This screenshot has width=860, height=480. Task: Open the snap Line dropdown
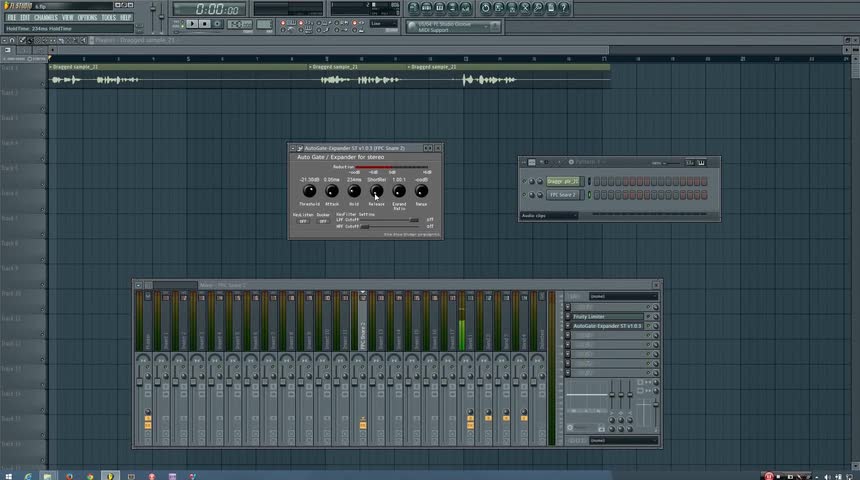[383, 24]
